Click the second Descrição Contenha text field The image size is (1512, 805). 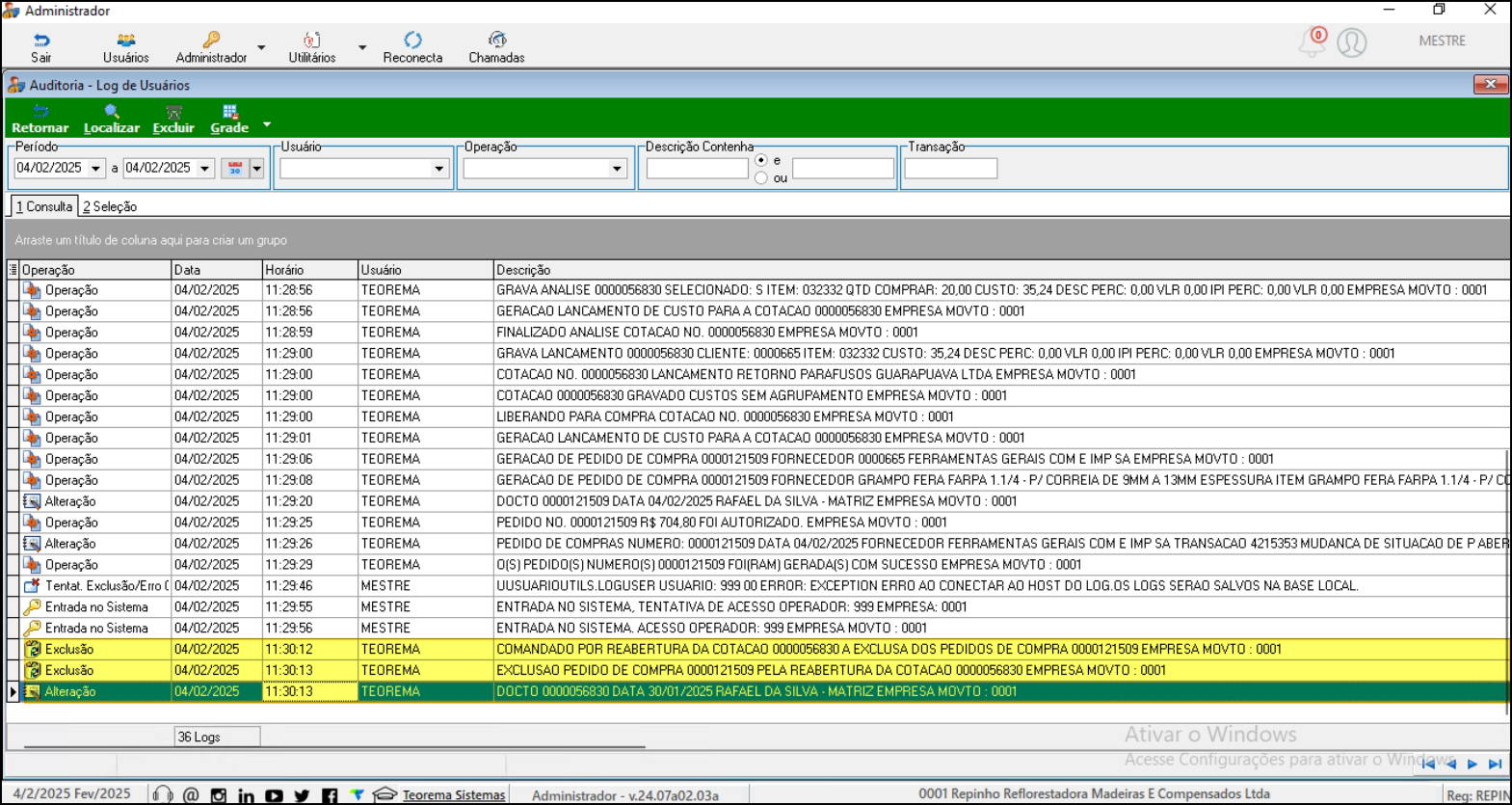pyautogui.click(x=843, y=169)
